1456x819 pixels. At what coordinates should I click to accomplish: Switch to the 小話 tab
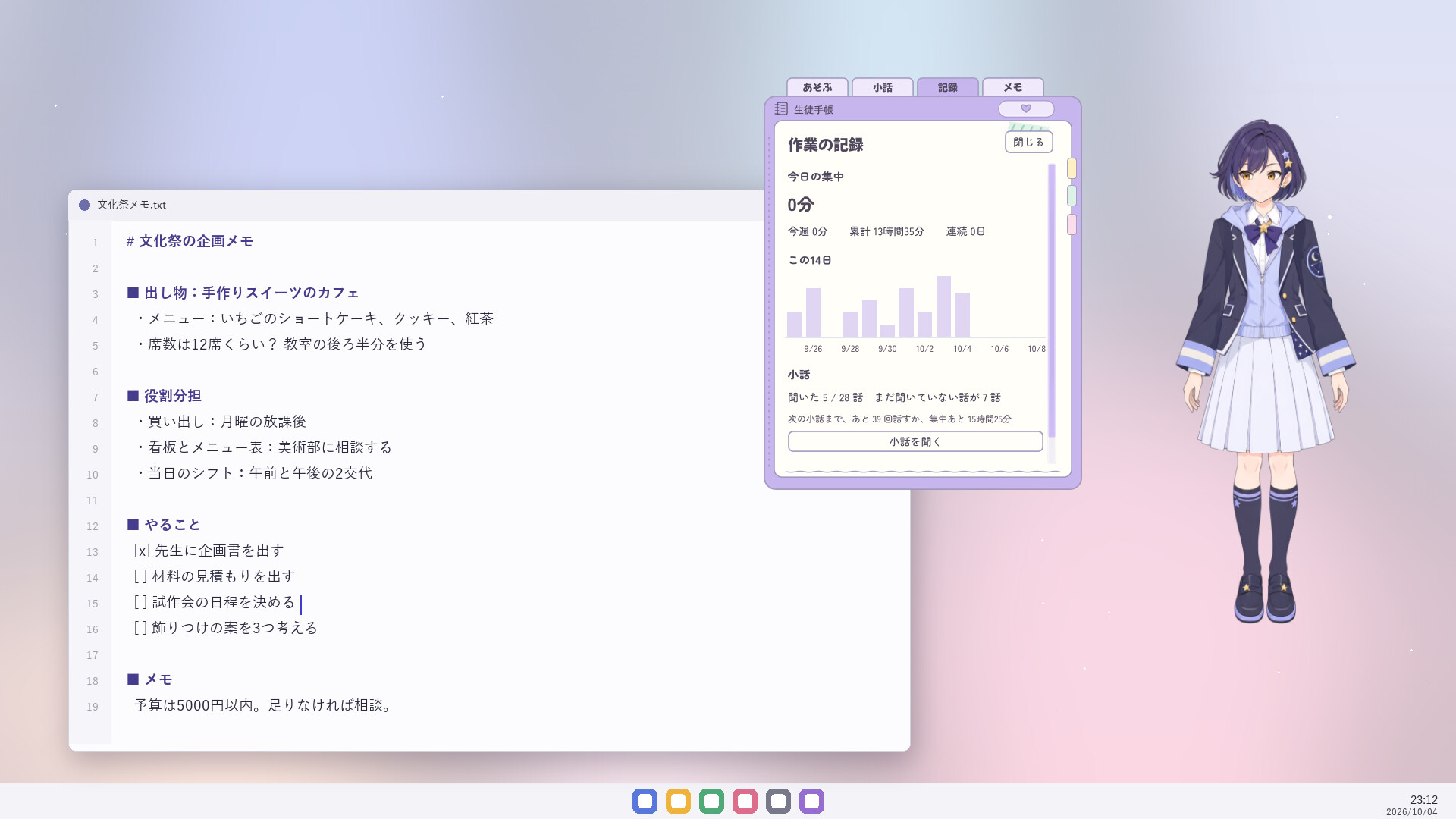point(883,87)
